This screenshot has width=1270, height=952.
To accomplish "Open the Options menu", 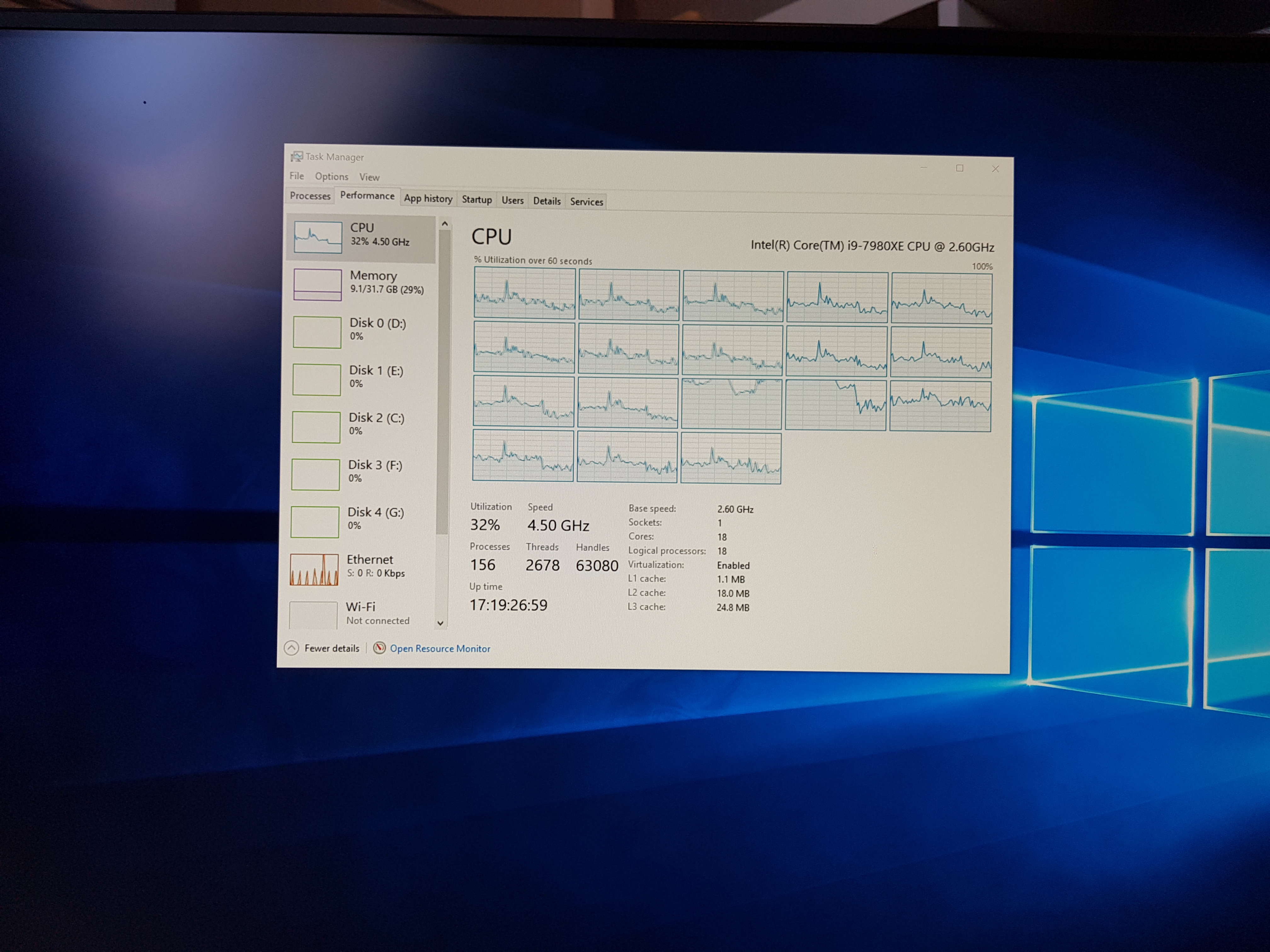I will (x=331, y=176).
